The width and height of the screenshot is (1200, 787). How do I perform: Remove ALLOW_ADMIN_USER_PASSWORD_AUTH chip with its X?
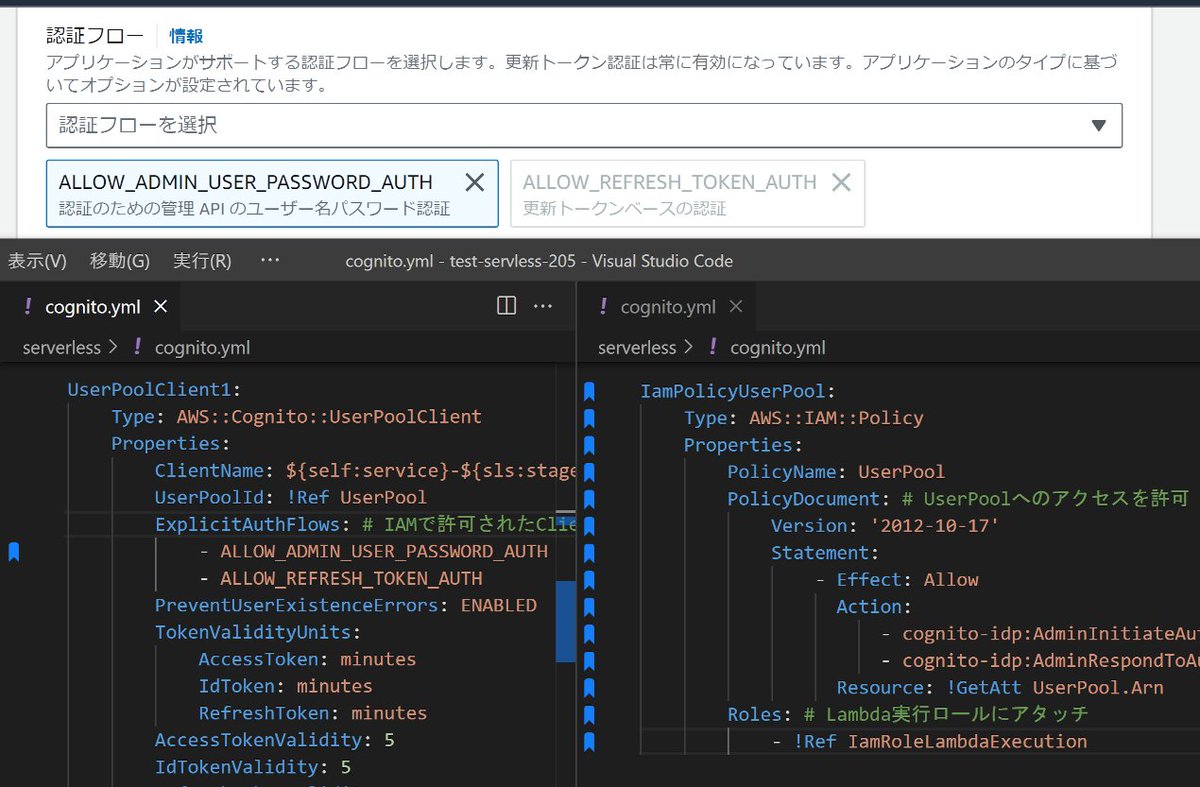coord(475,182)
